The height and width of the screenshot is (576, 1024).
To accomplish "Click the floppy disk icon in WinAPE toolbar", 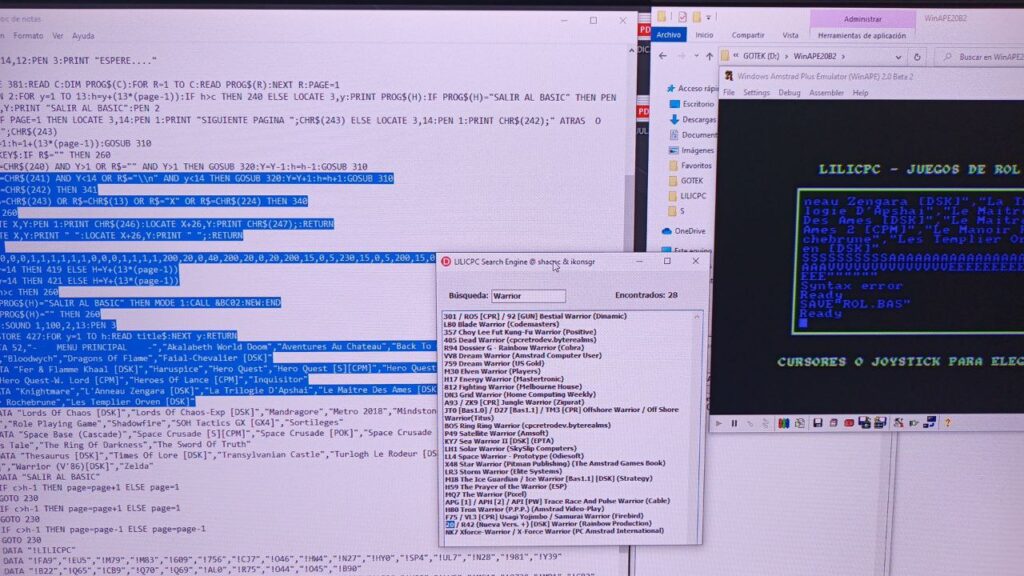I will 818,423.
